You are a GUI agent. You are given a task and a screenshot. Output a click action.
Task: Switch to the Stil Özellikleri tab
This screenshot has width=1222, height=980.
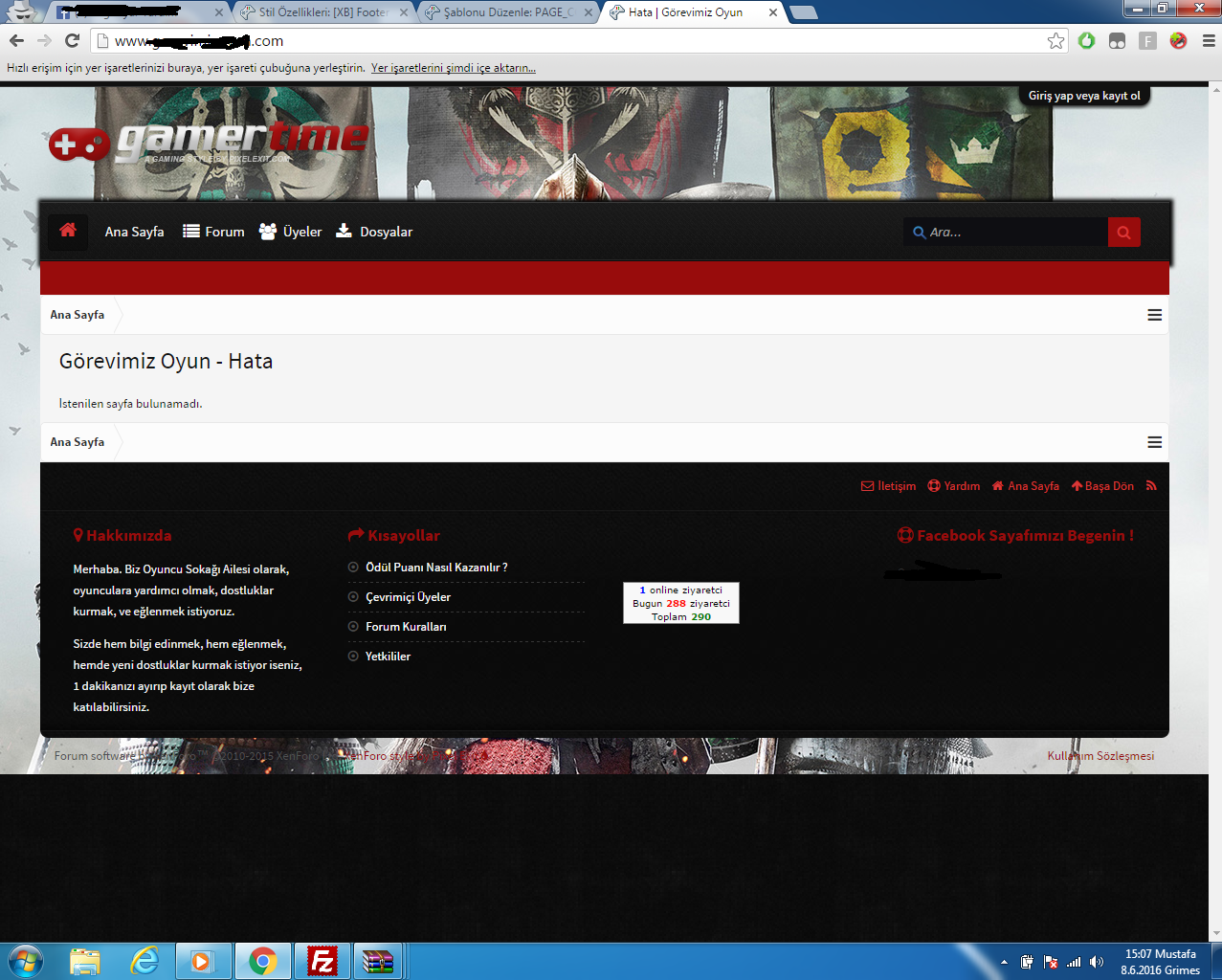[322, 12]
